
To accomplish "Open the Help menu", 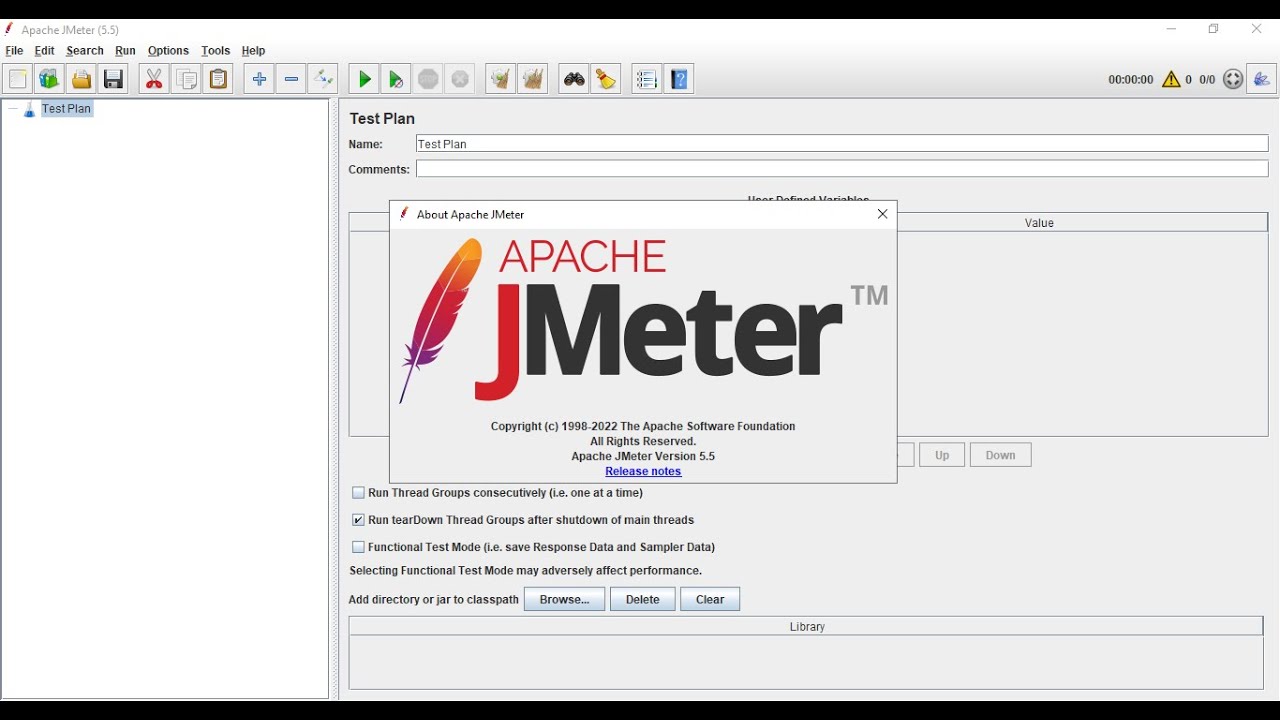I will (253, 51).
